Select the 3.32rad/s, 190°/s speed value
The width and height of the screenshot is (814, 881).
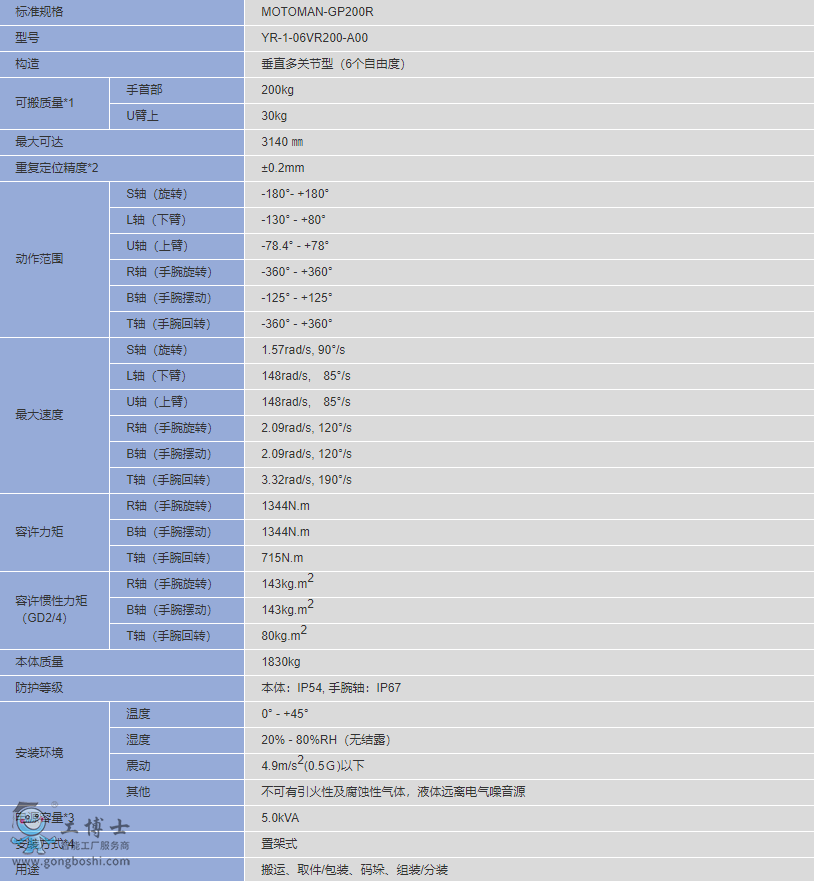300,479
